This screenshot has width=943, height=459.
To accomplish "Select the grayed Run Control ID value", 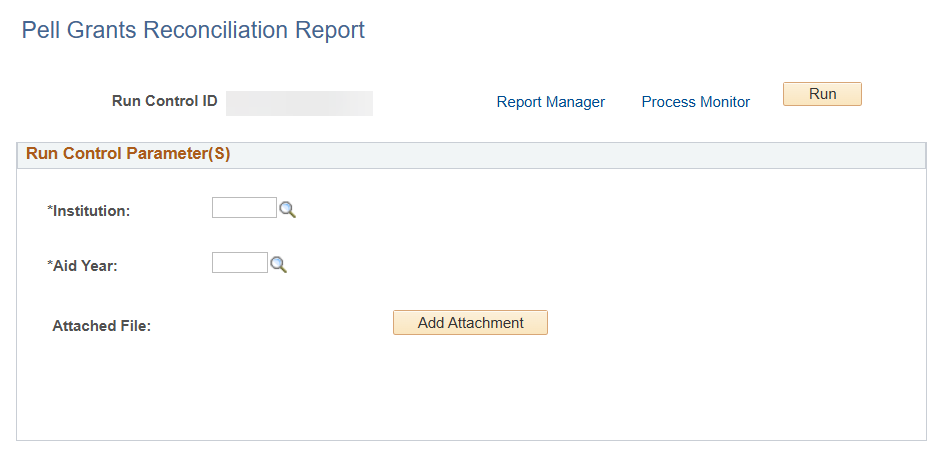I will coord(299,103).
